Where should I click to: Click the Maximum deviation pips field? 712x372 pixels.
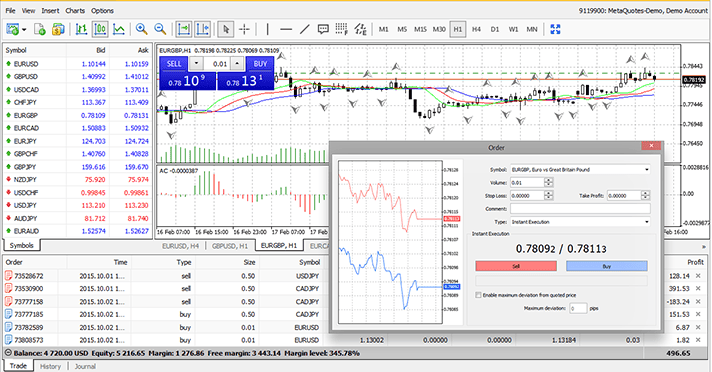click(578, 308)
